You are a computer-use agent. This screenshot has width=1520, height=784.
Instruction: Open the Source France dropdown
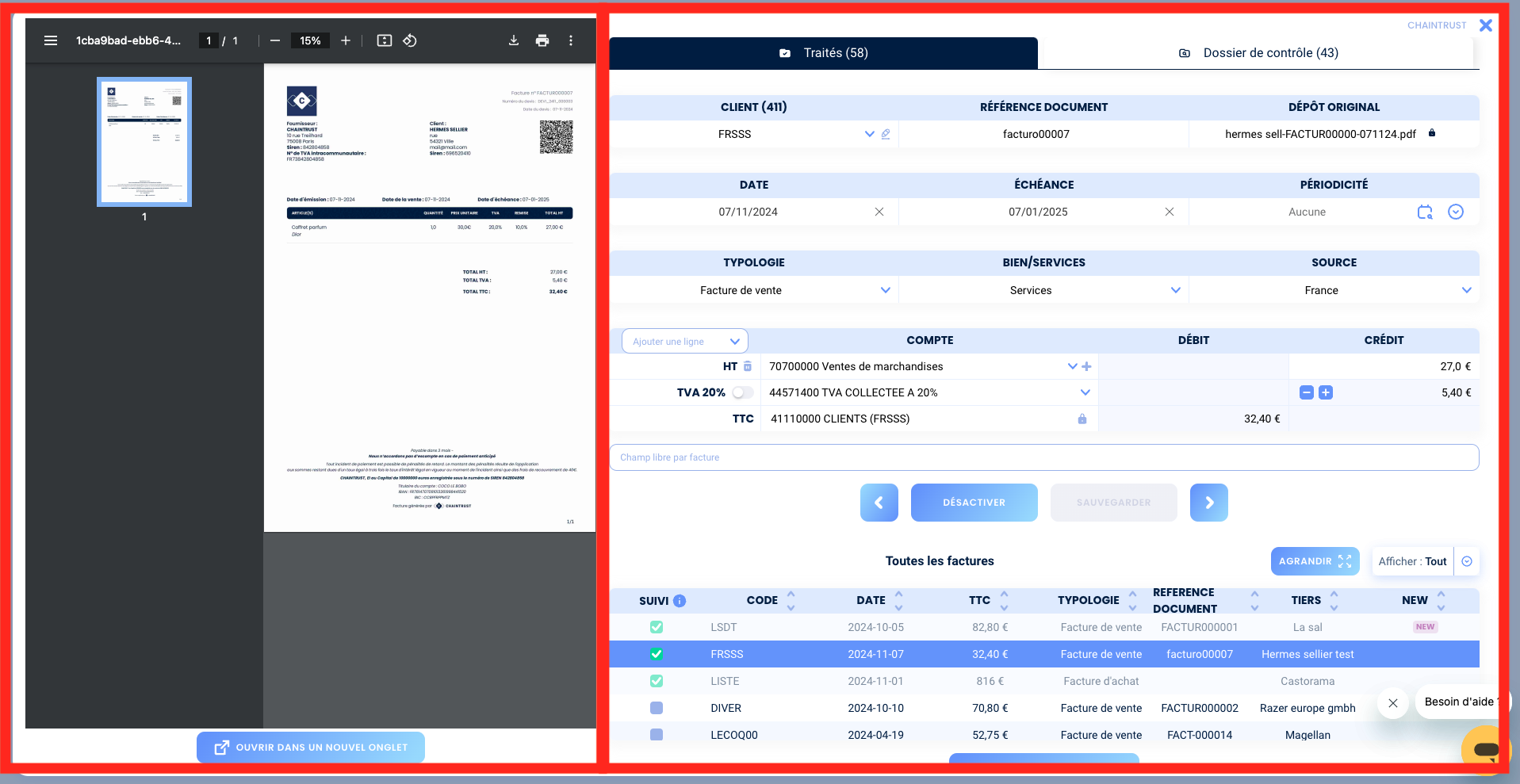tap(1467, 290)
